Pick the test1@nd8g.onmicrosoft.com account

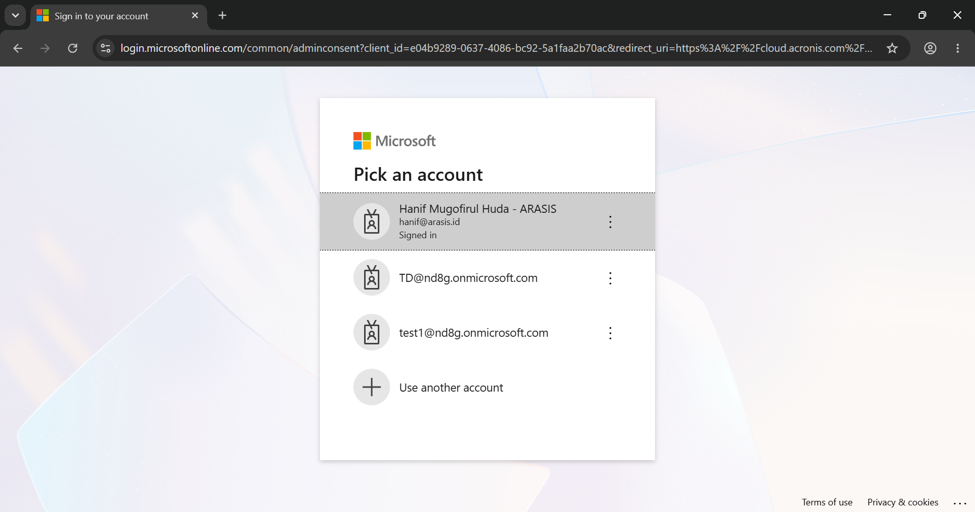(487, 333)
